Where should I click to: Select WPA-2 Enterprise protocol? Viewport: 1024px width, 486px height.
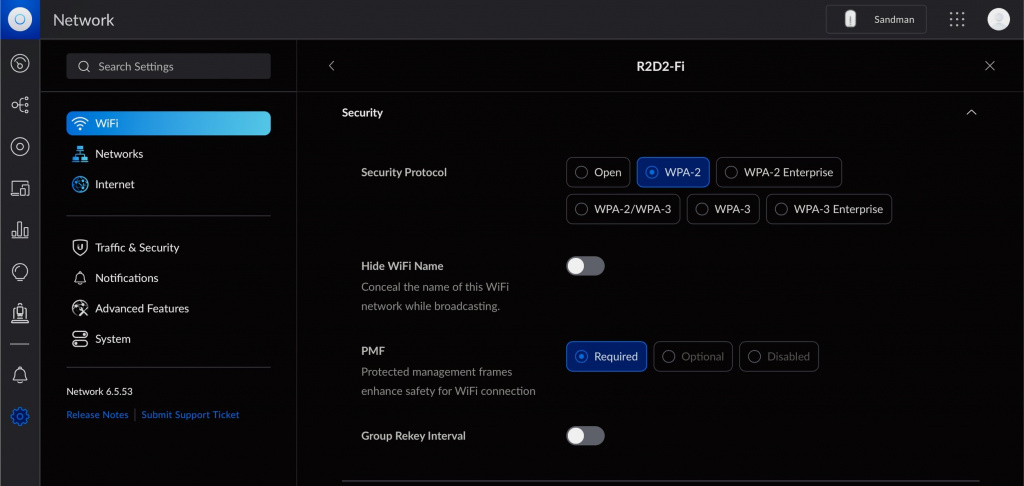coord(779,172)
